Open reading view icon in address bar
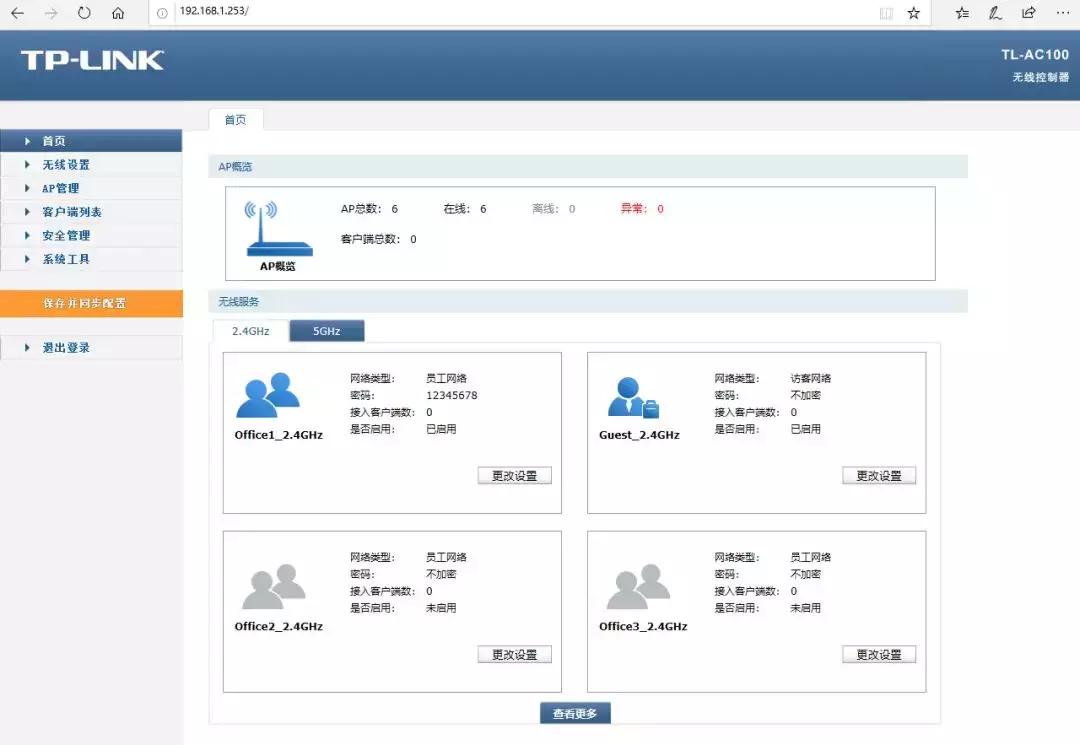Image resolution: width=1080 pixels, height=745 pixels. pos(886,13)
